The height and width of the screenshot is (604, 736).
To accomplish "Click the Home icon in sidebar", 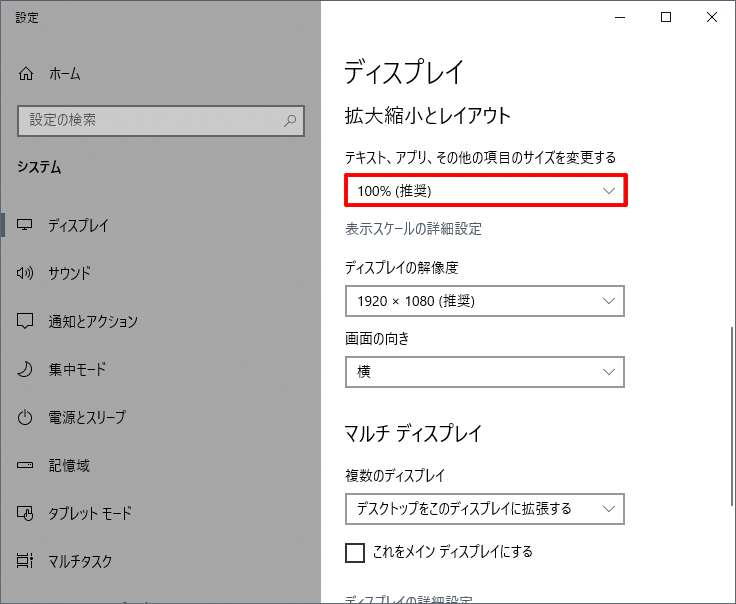I will pos(26,74).
